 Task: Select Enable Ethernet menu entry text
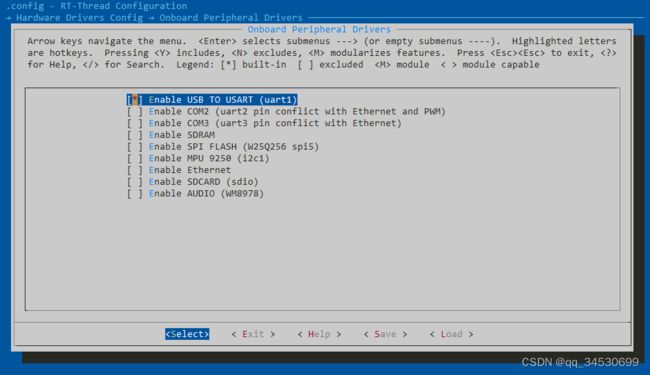click(190, 170)
